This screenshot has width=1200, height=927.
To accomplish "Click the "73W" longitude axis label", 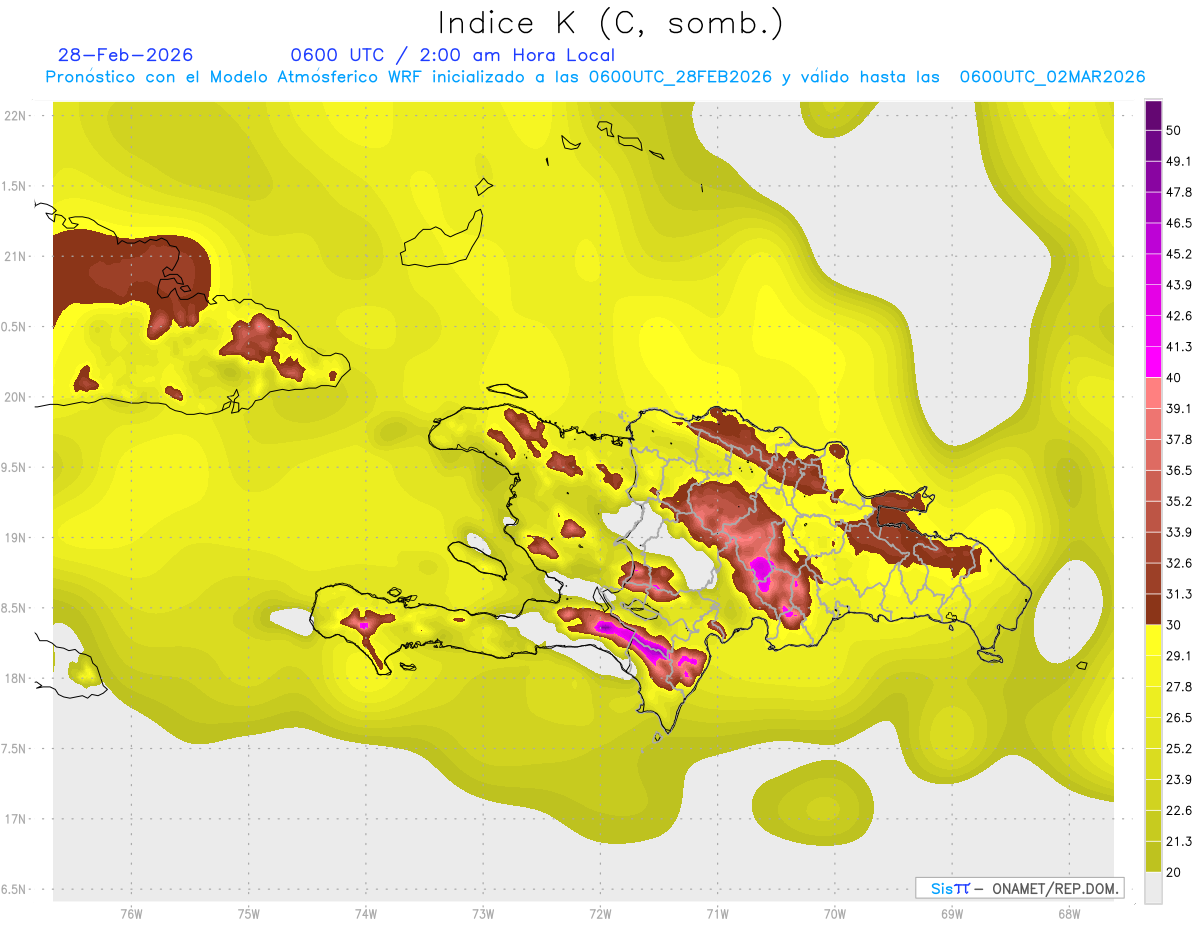I will [482, 914].
